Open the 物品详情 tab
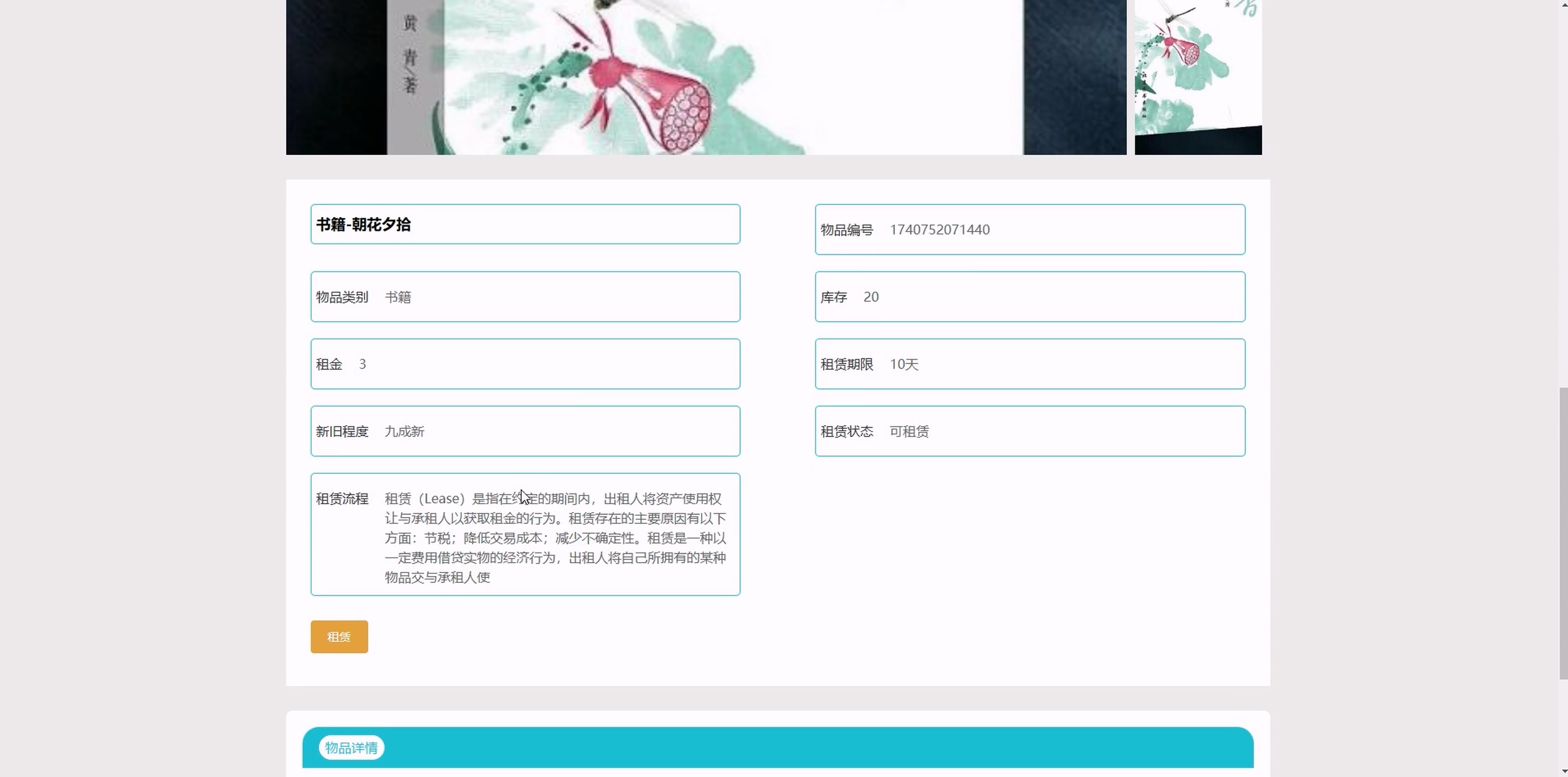Image resolution: width=1568 pixels, height=777 pixels. (351, 747)
